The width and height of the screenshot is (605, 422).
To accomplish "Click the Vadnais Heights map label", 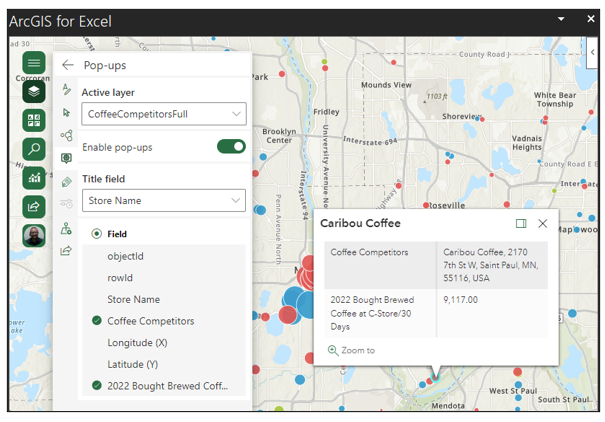I will pos(527,143).
